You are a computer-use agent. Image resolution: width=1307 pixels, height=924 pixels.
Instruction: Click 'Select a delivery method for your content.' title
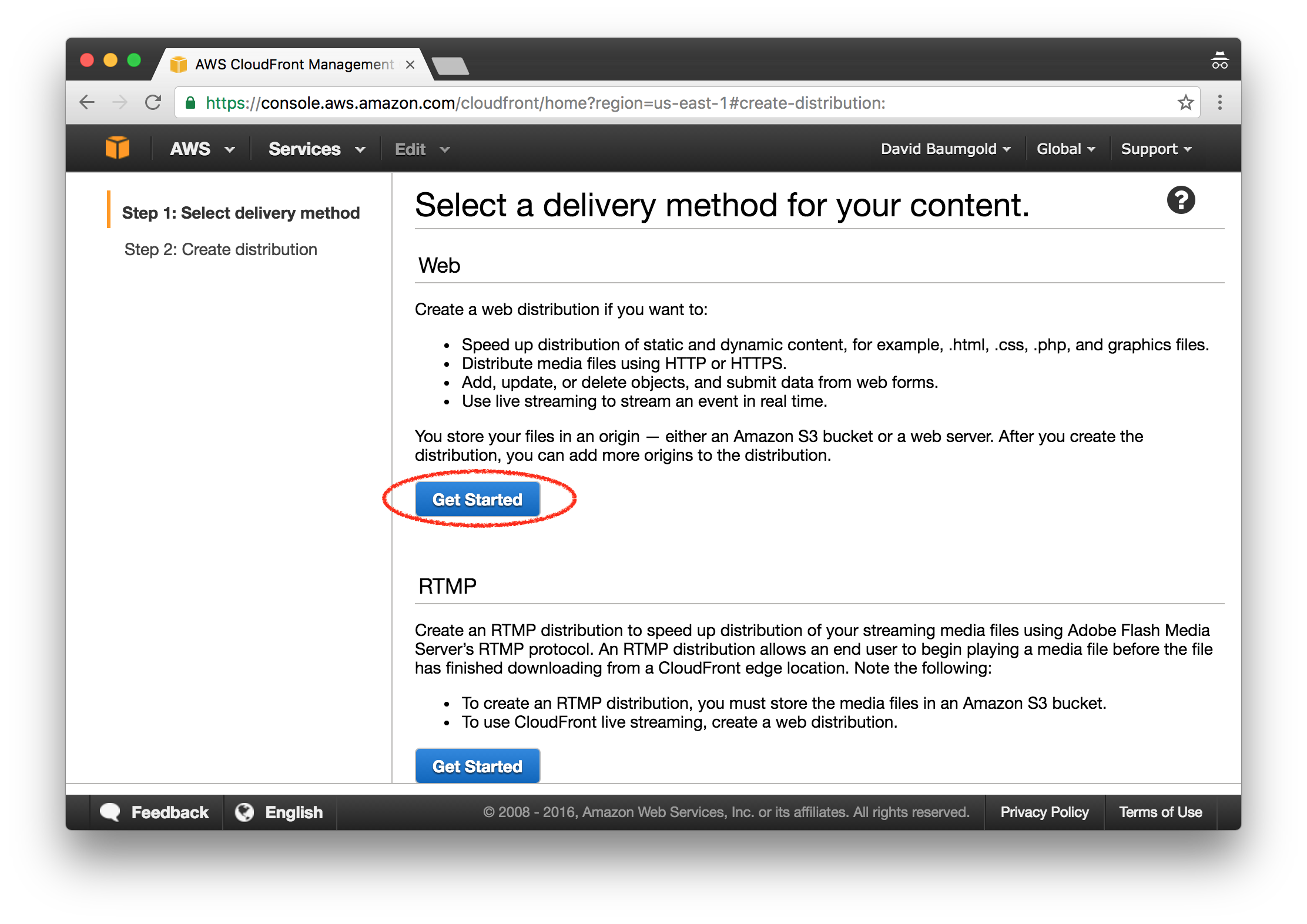coord(722,205)
